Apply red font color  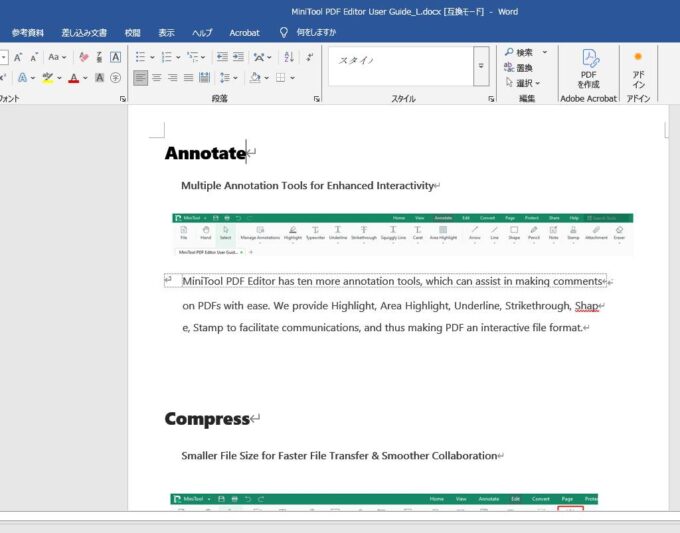tap(74, 78)
